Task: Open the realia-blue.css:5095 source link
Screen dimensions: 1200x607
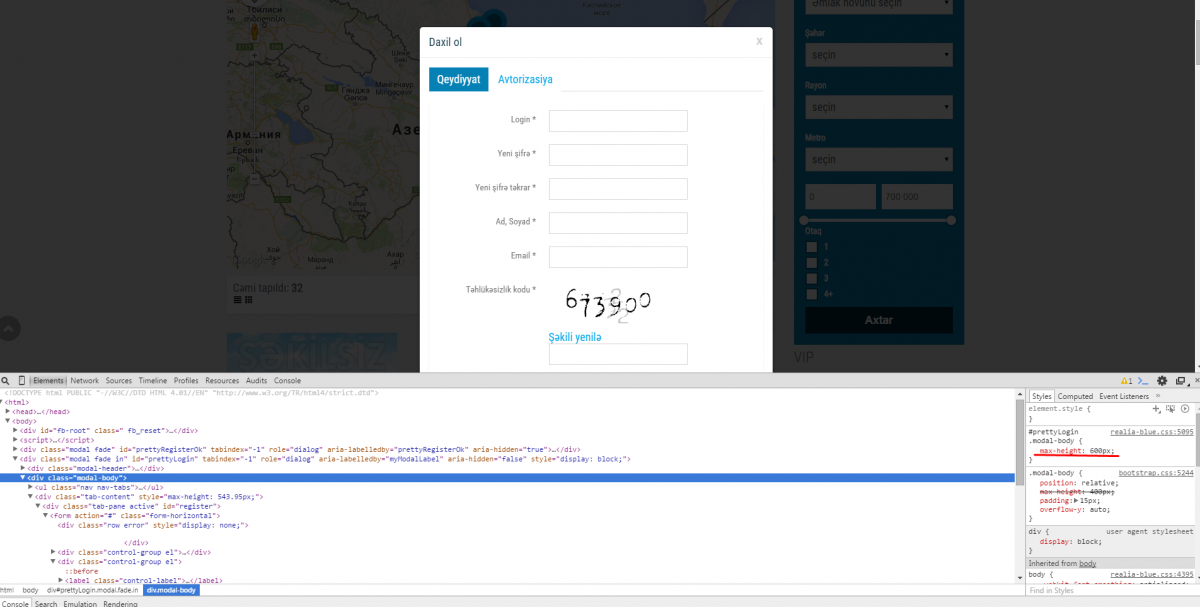Action: click(1152, 431)
